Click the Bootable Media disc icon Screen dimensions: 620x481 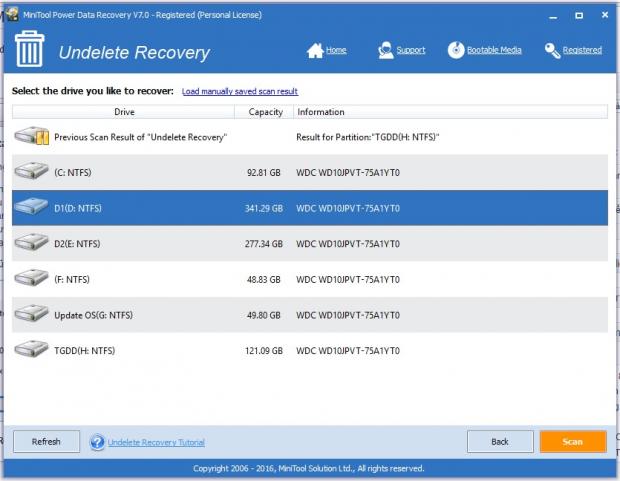click(456, 50)
